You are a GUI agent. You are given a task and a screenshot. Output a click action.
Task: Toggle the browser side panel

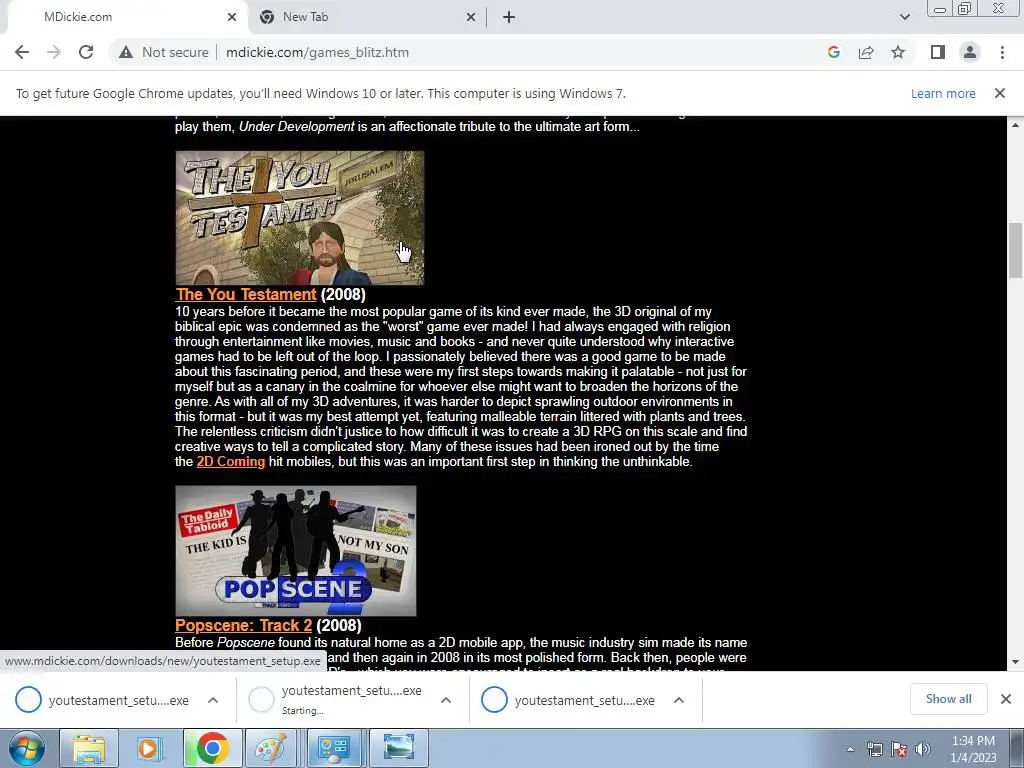coord(938,52)
